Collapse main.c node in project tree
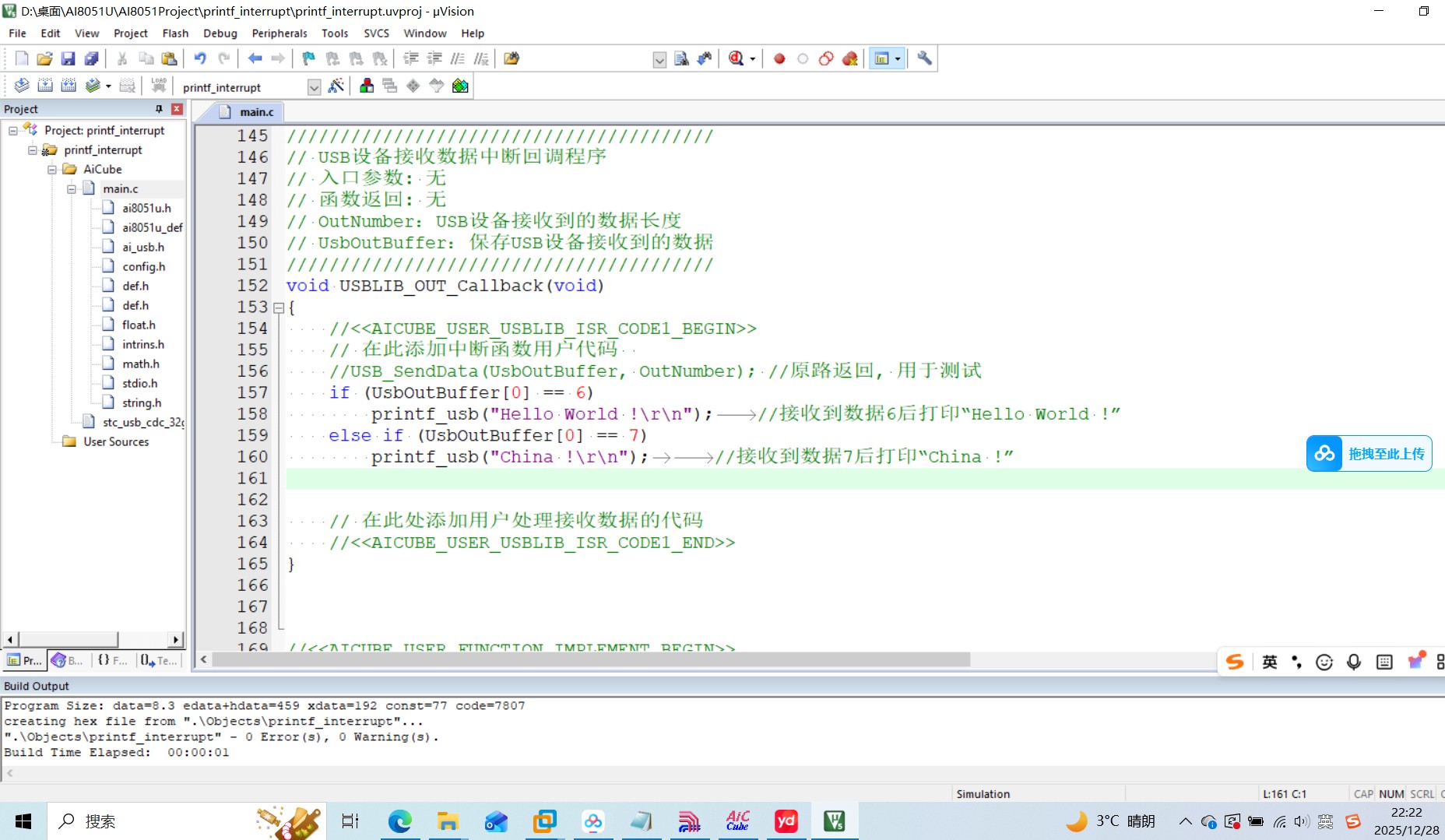 click(x=72, y=189)
